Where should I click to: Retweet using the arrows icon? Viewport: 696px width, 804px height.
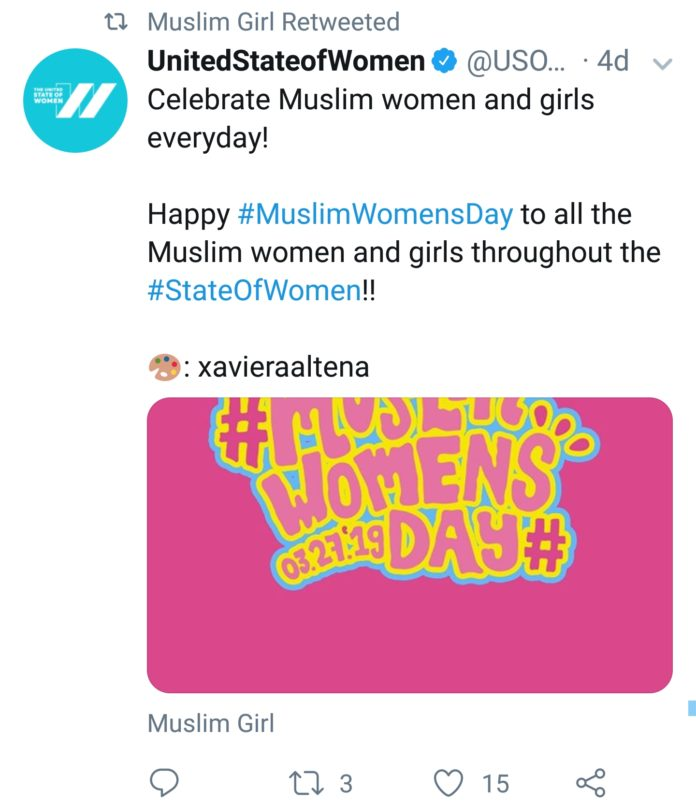pyautogui.click(x=306, y=783)
